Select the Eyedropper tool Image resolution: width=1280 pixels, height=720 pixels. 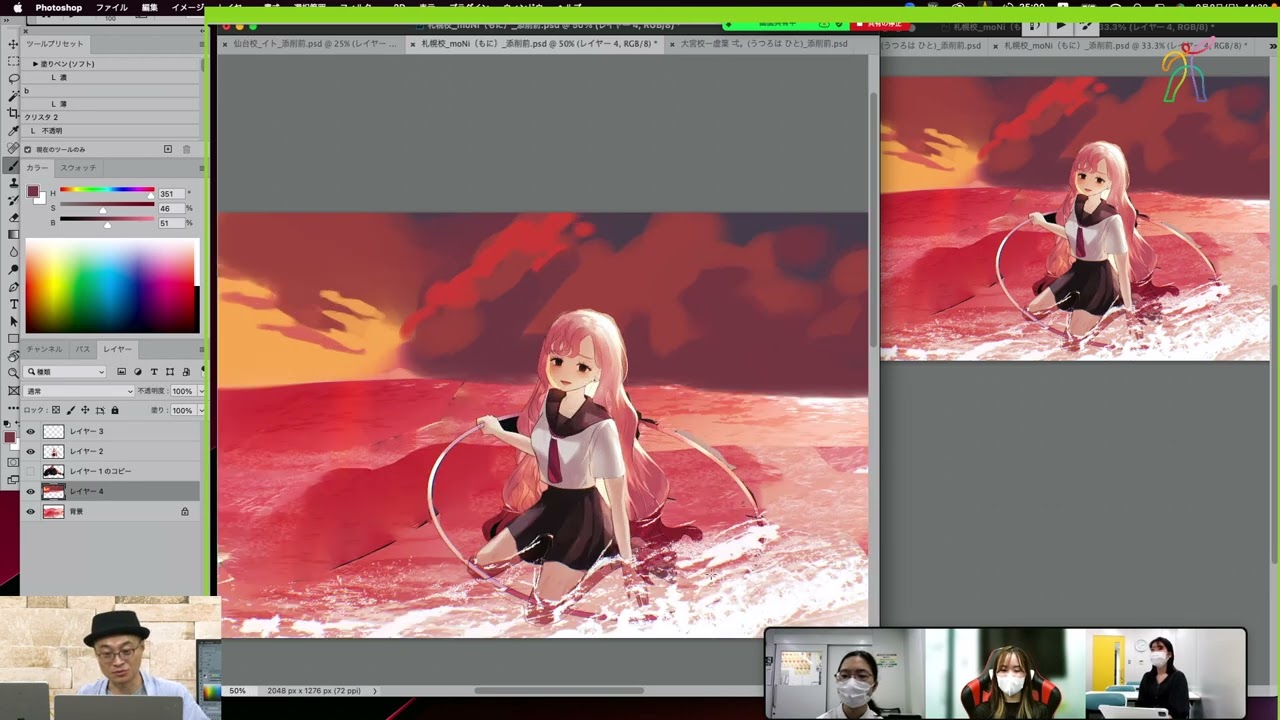[x=13, y=130]
